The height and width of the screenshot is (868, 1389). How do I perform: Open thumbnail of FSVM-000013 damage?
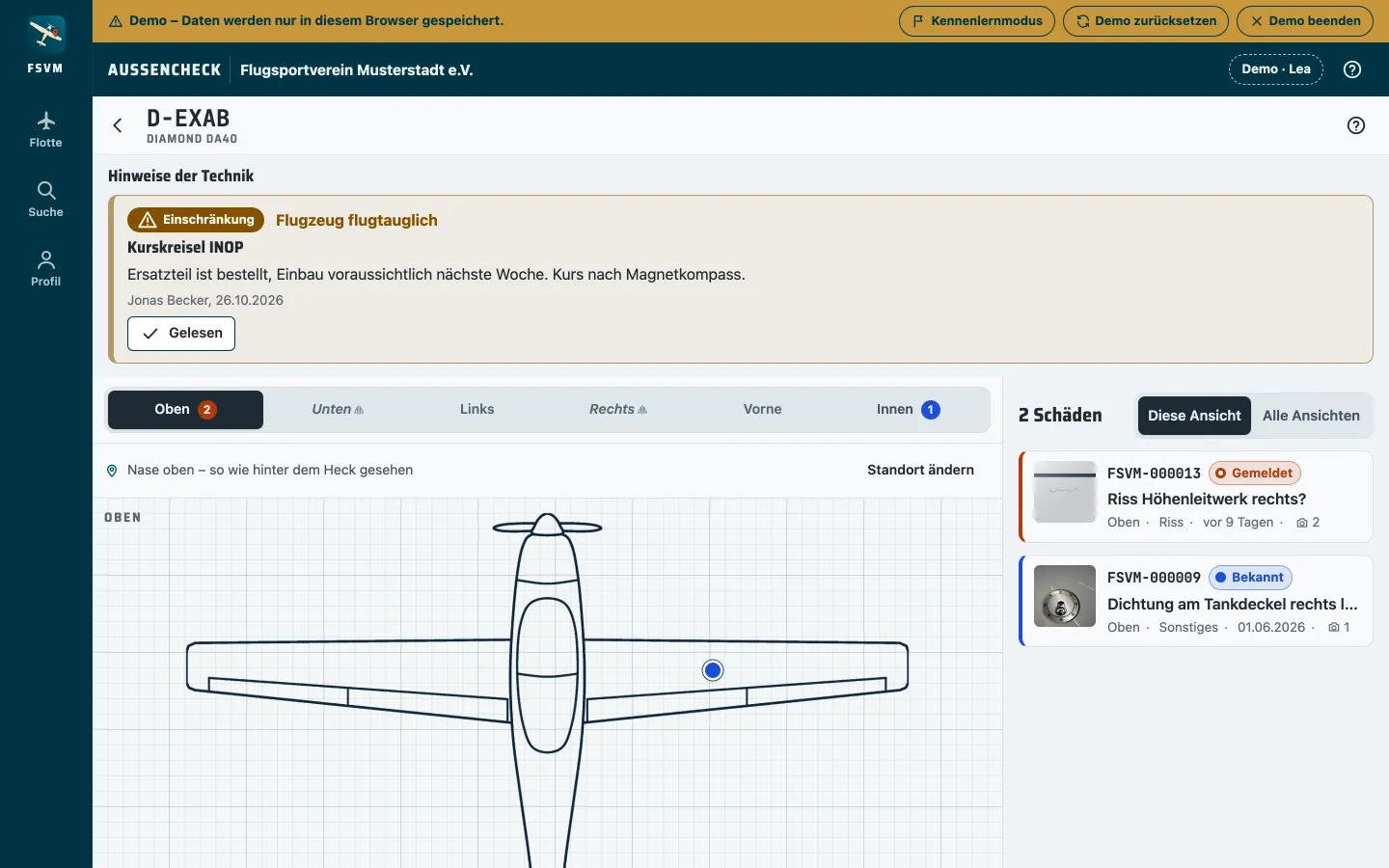point(1065,492)
